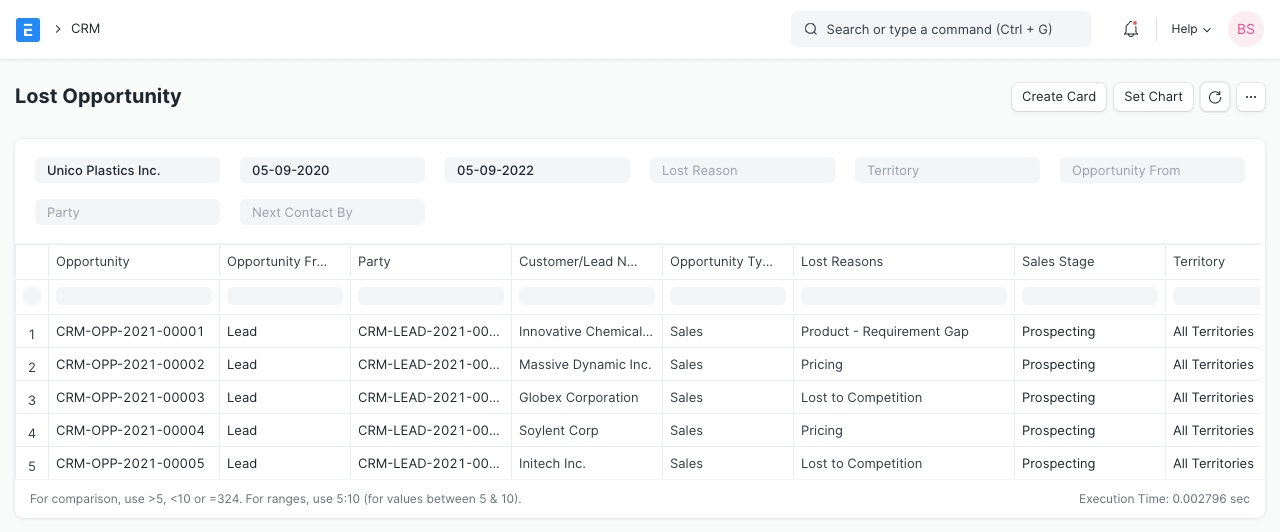The height and width of the screenshot is (532, 1280).
Task: Open the BS user avatar menu
Action: pyautogui.click(x=1245, y=29)
